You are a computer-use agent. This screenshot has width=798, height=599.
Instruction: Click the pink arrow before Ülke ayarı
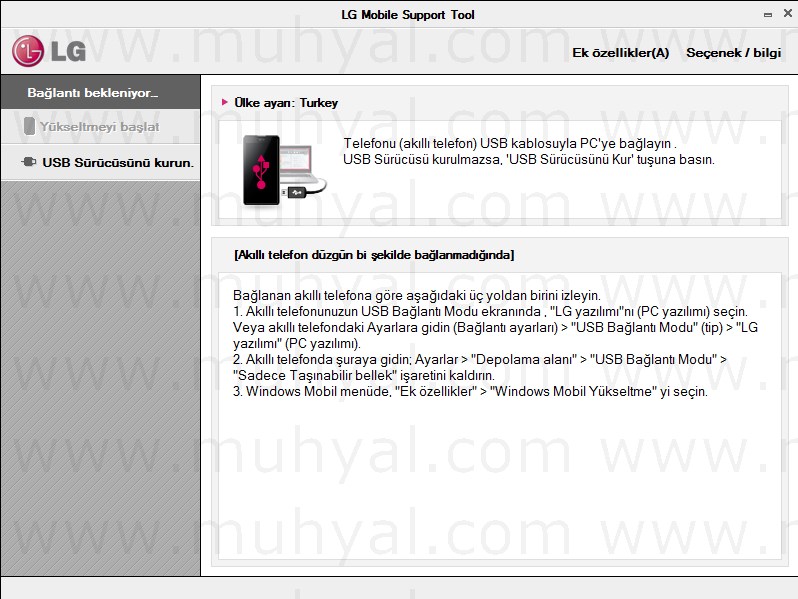tap(225, 102)
